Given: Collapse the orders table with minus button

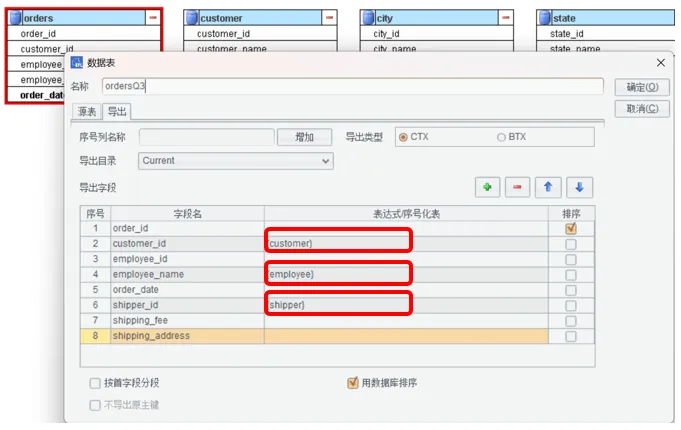Looking at the screenshot, I should (x=153, y=18).
